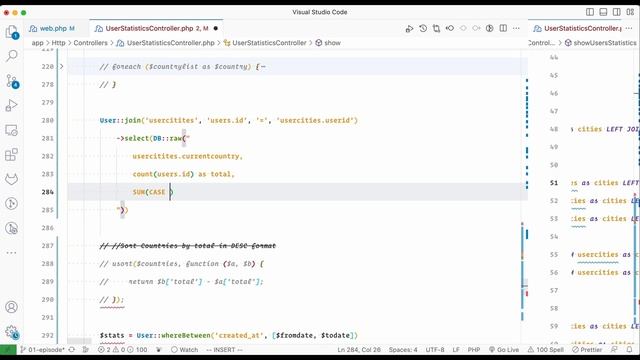640x360 pixels.
Task: Open the Git graph circular icon view
Action: tap(12, 204)
